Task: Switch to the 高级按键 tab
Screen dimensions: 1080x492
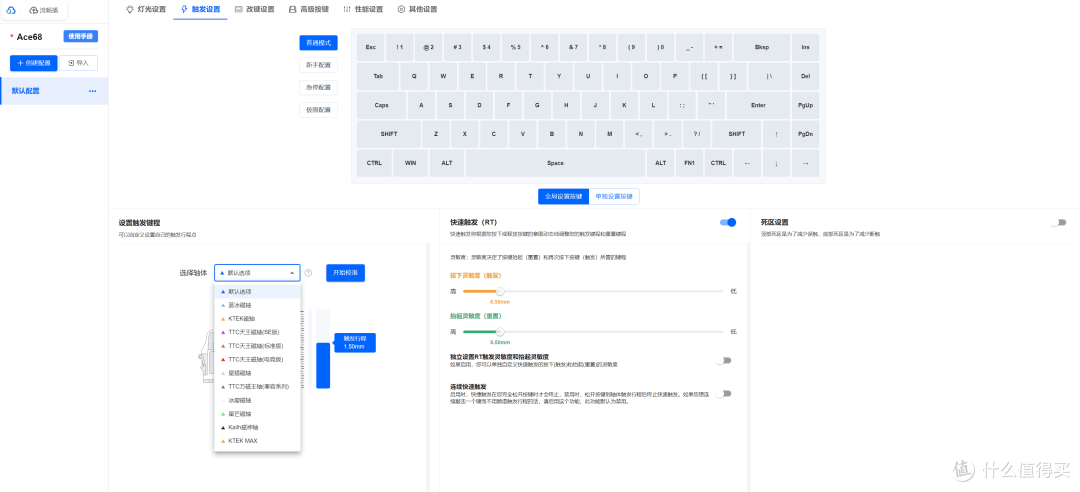Action: (x=309, y=10)
